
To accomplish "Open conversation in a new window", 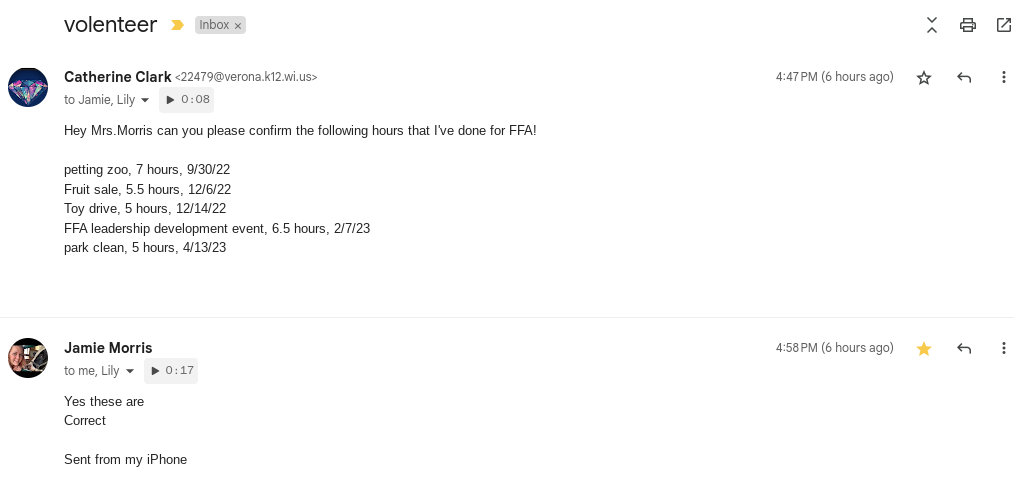I will tap(1003, 26).
